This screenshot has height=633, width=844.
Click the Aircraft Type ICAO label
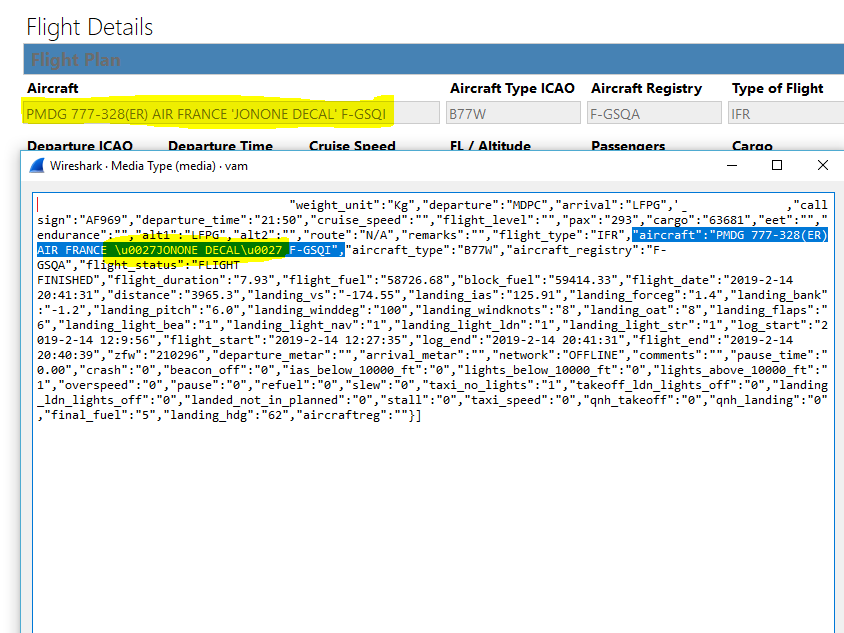point(512,88)
